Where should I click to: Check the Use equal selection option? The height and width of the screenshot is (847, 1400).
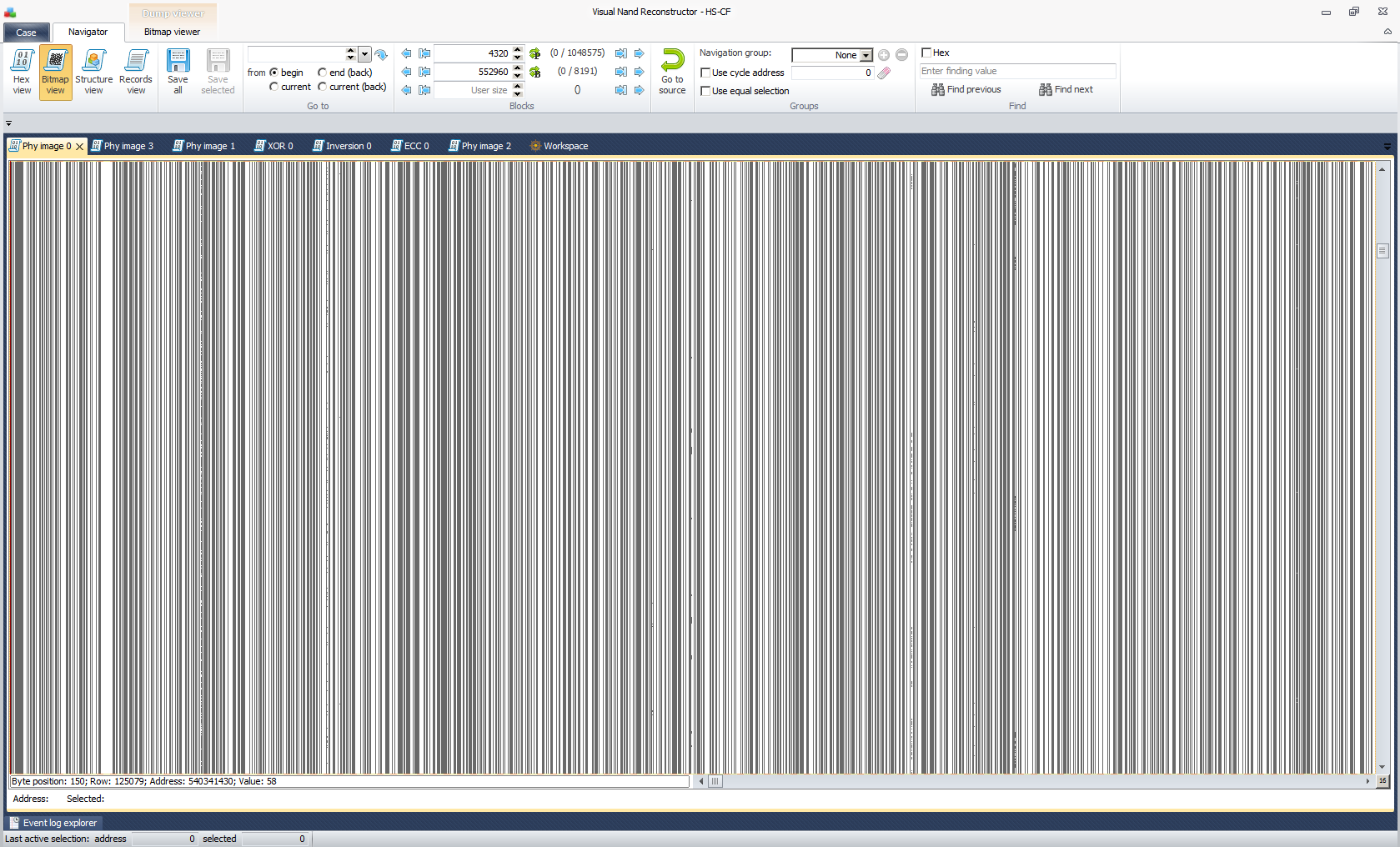point(705,91)
